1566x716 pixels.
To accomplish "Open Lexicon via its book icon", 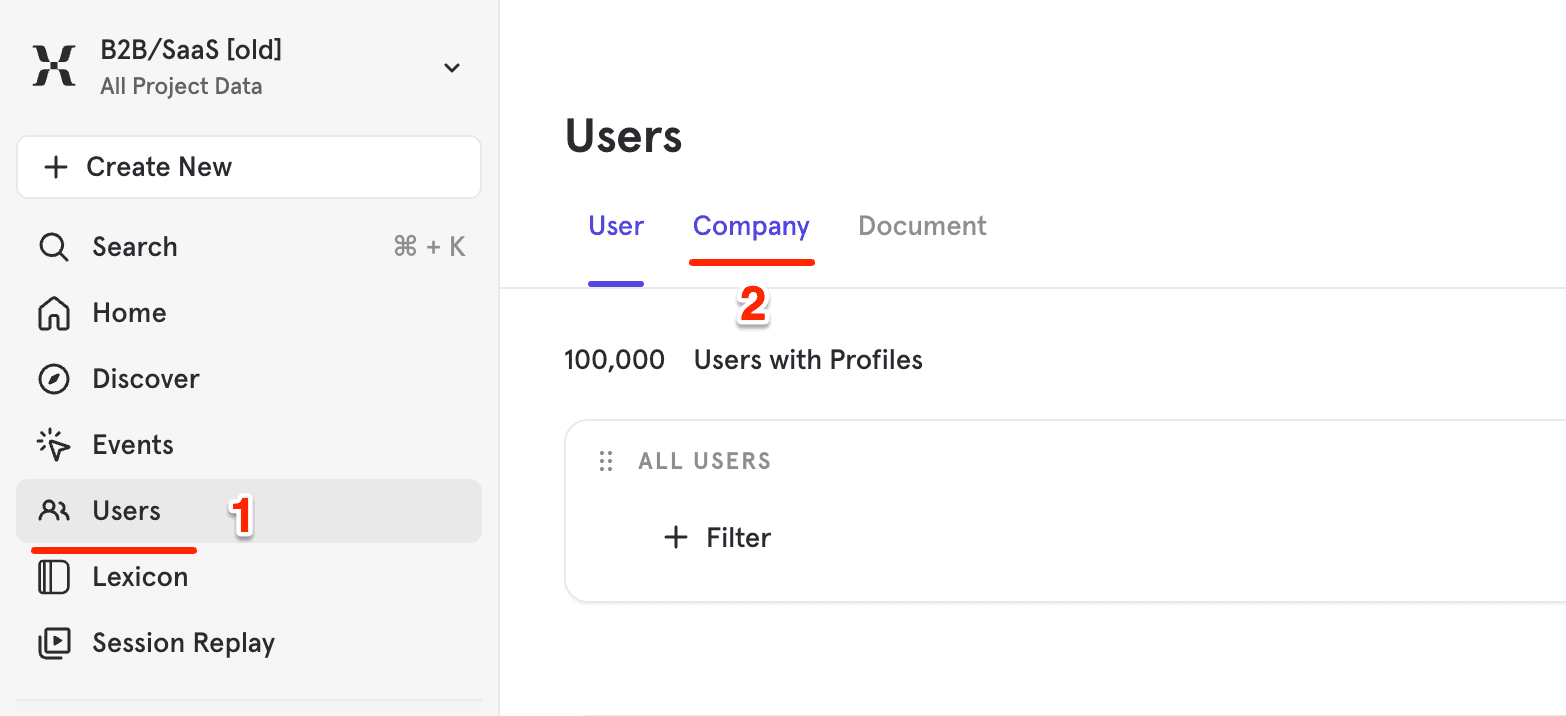I will 53,576.
